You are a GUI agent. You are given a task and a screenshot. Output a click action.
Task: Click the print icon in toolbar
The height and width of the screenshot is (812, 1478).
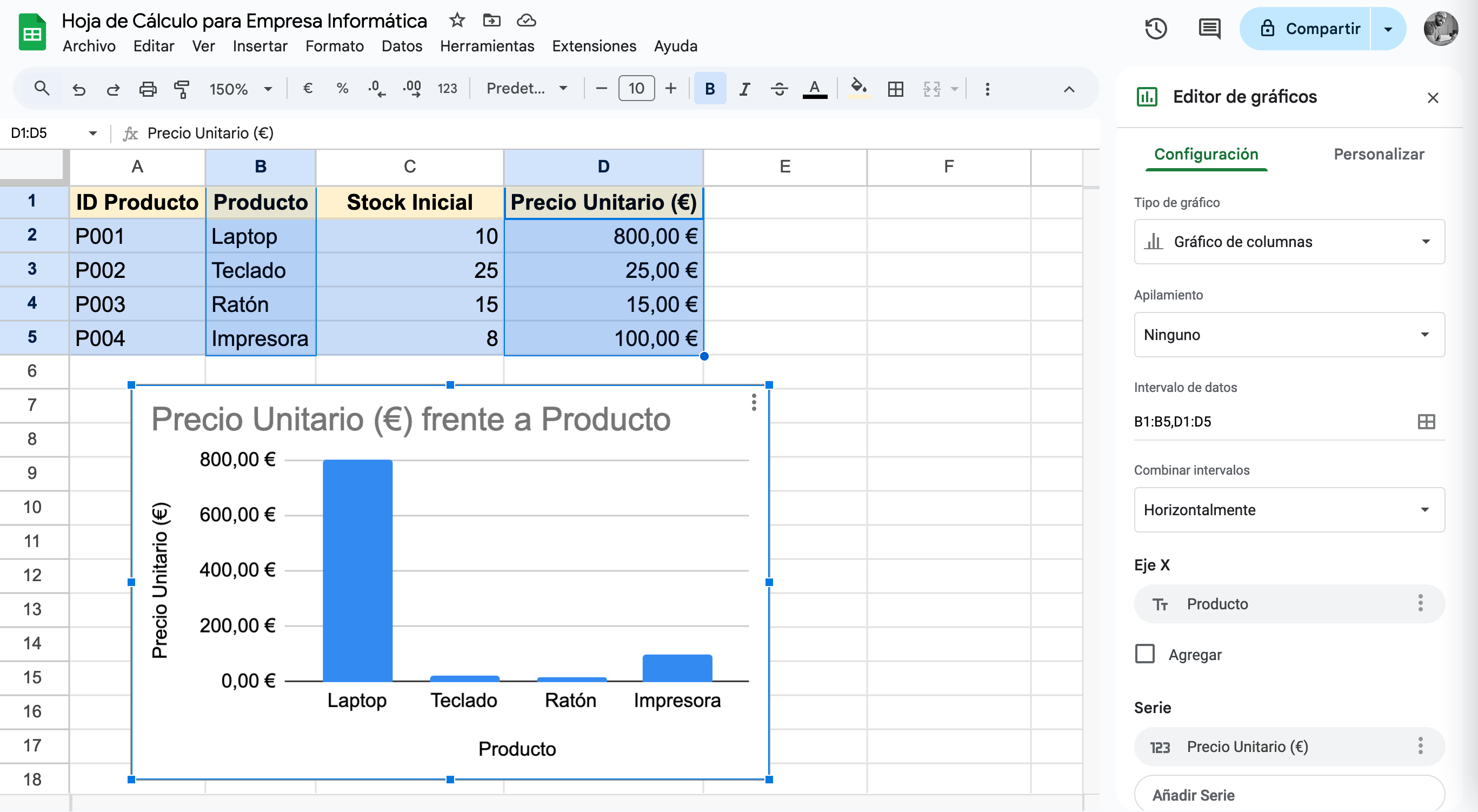click(148, 89)
